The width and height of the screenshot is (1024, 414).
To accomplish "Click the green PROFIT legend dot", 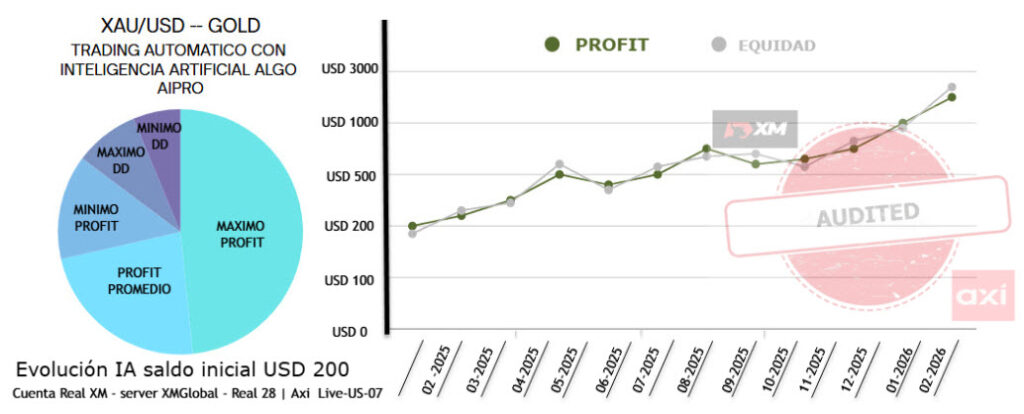I will click(552, 44).
